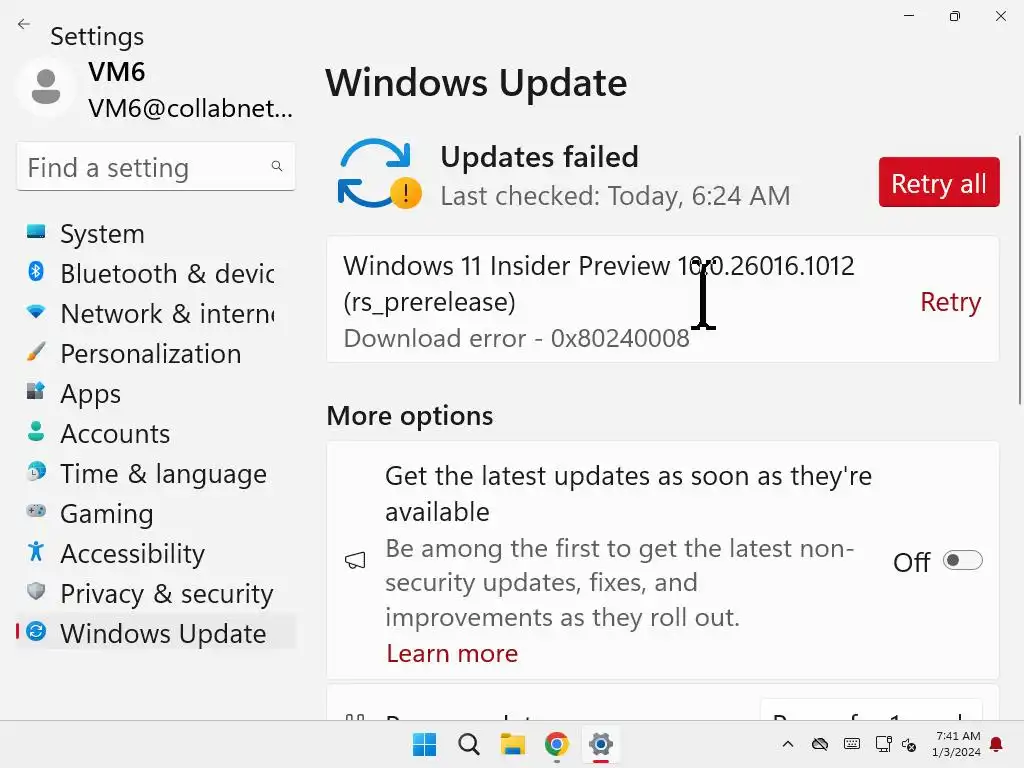Image resolution: width=1024 pixels, height=768 pixels.
Task: Click the back arrow in Settings
Action: [24, 24]
